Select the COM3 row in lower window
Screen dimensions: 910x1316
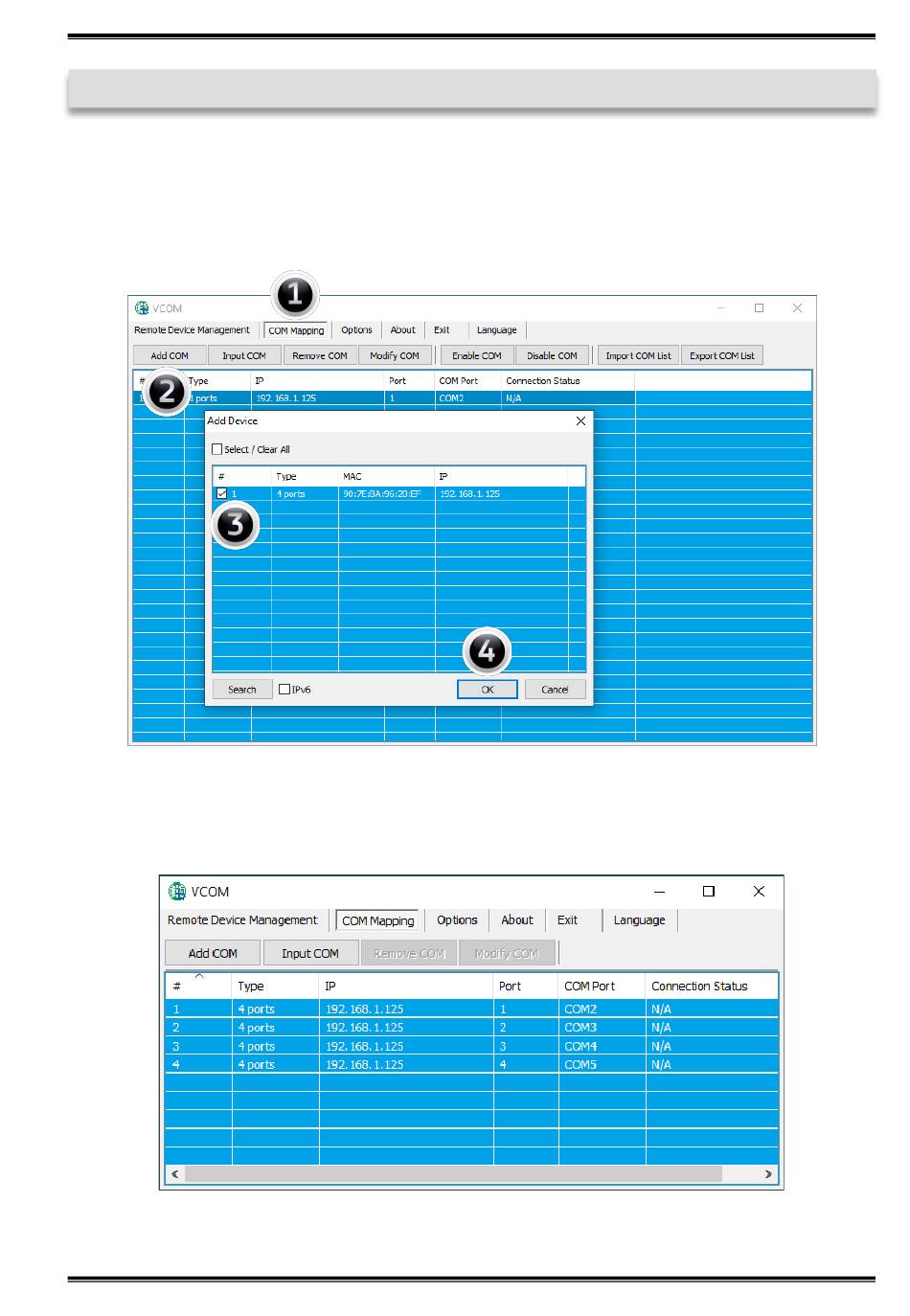pos(471,1028)
